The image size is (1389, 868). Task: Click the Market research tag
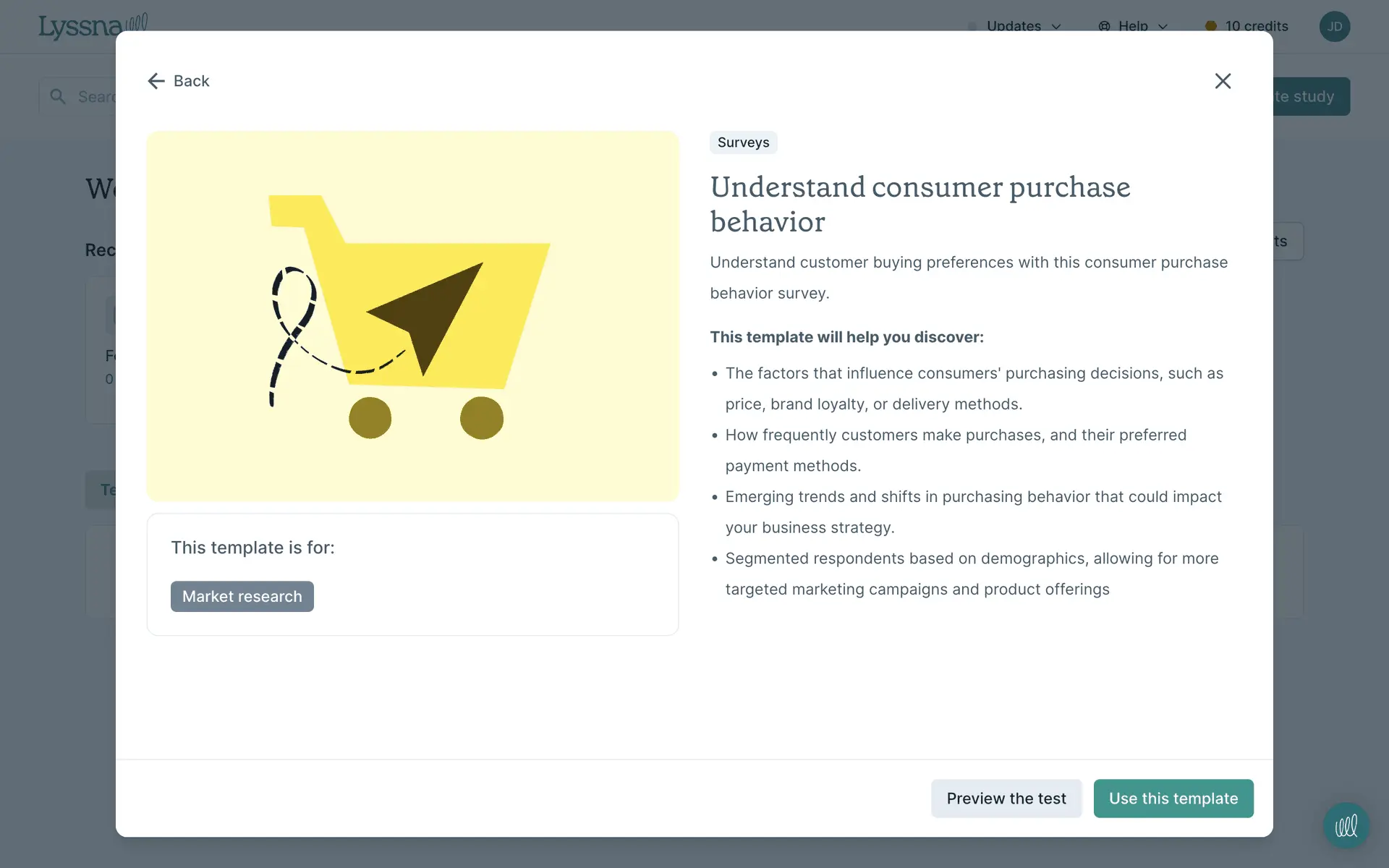click(x=242, y=597)
